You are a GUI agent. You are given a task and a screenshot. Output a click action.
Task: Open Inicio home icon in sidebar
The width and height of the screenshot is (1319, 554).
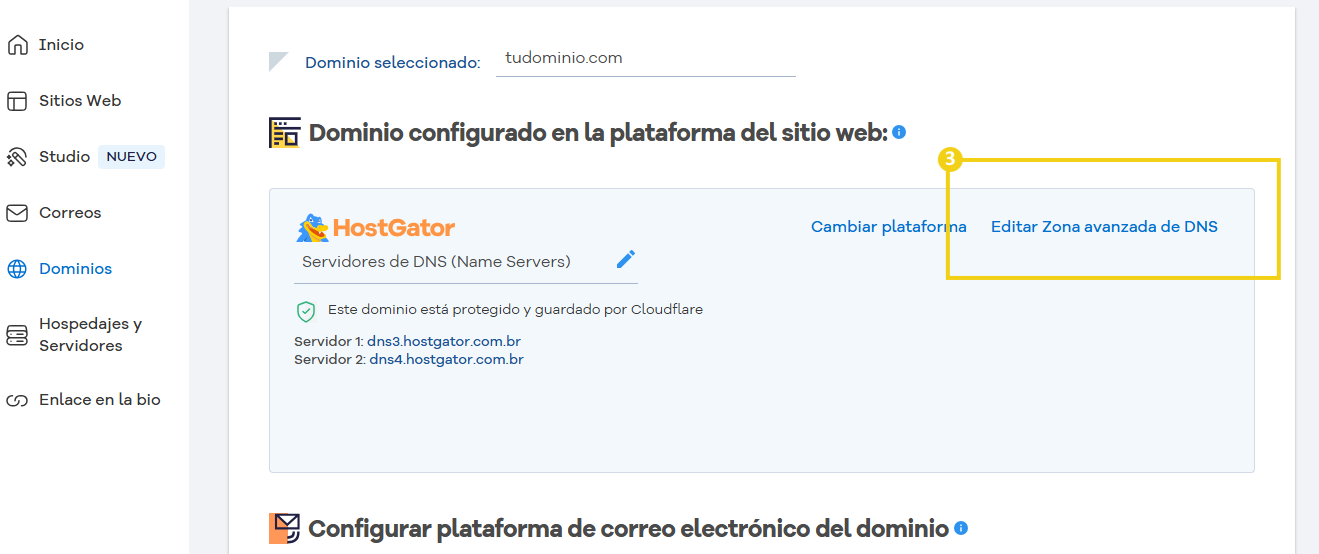[17, 45]
